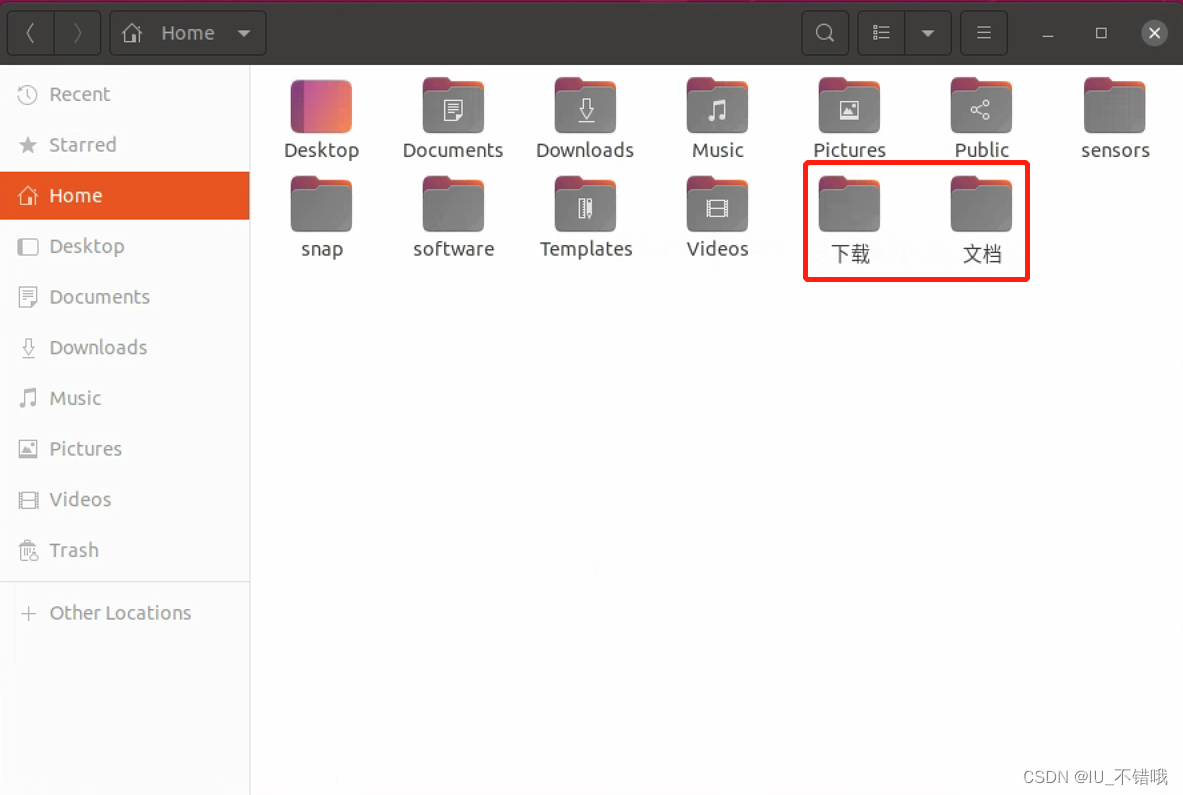This screenshot has height=795, width=1183.
Task: Open Recent in the sidebar
Action: coord(125,94)
